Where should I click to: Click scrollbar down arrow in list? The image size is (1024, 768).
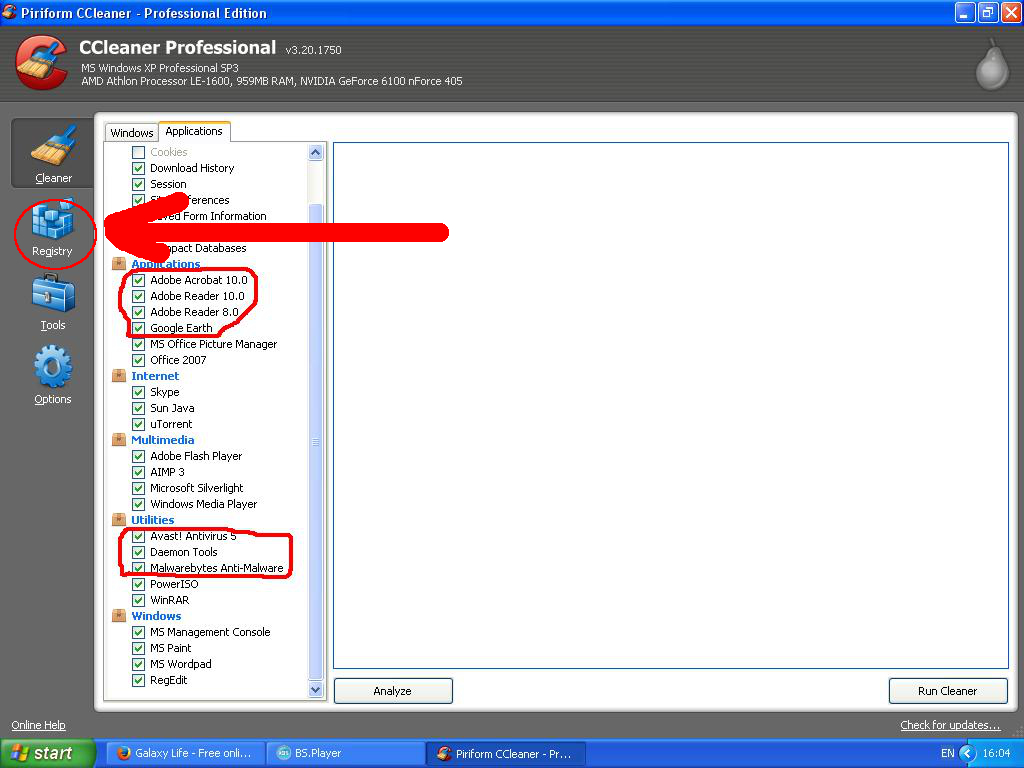(315, 690)
